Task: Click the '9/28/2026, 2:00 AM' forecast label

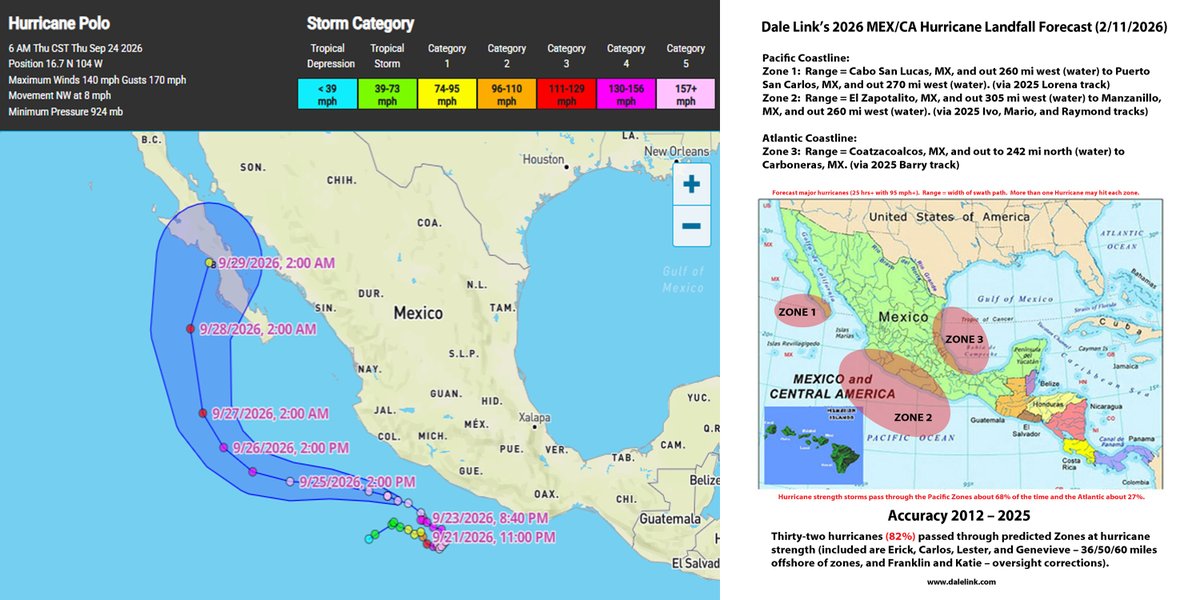Action: coord(257,329)
